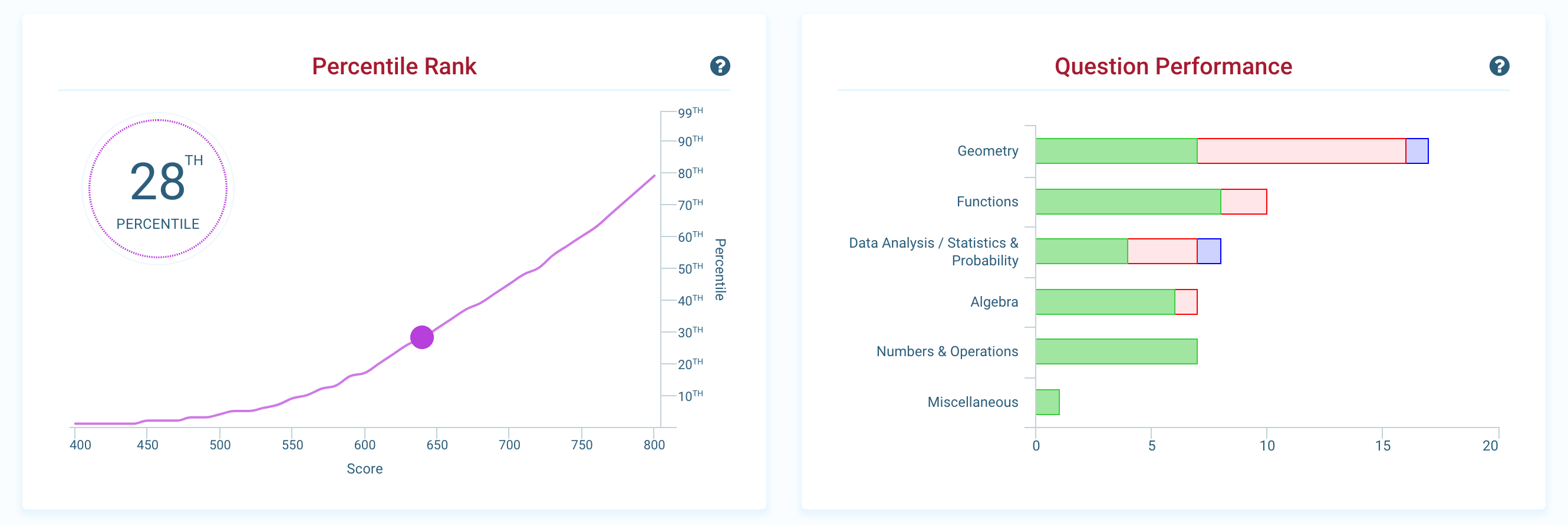Screen dimensions: 1568x526
Task: Select the green Data Analysis bar segment
Action: click(x=1082, y=251)
